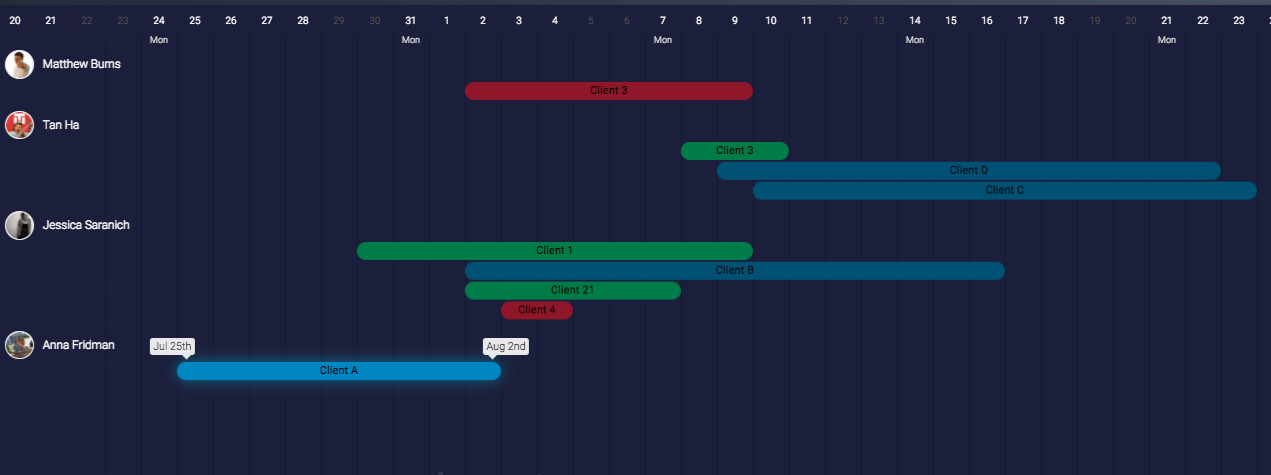
Task: Open Tan Ha's avatar photo
Action: (19, 125)
